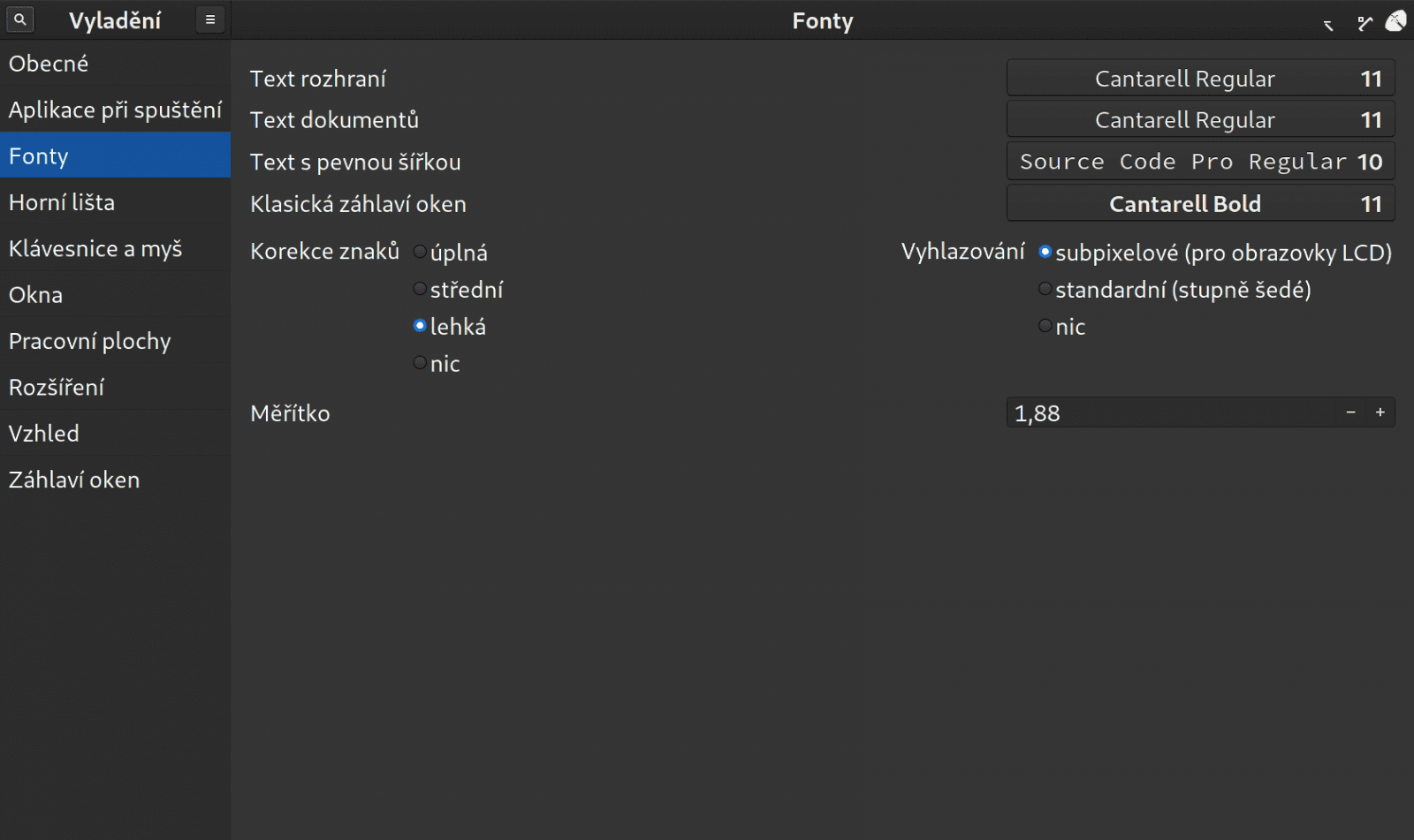Screen dimensions: 1414x840
Task: Open font chooser for Text rozhraní
Action: tap(1200, 79)
